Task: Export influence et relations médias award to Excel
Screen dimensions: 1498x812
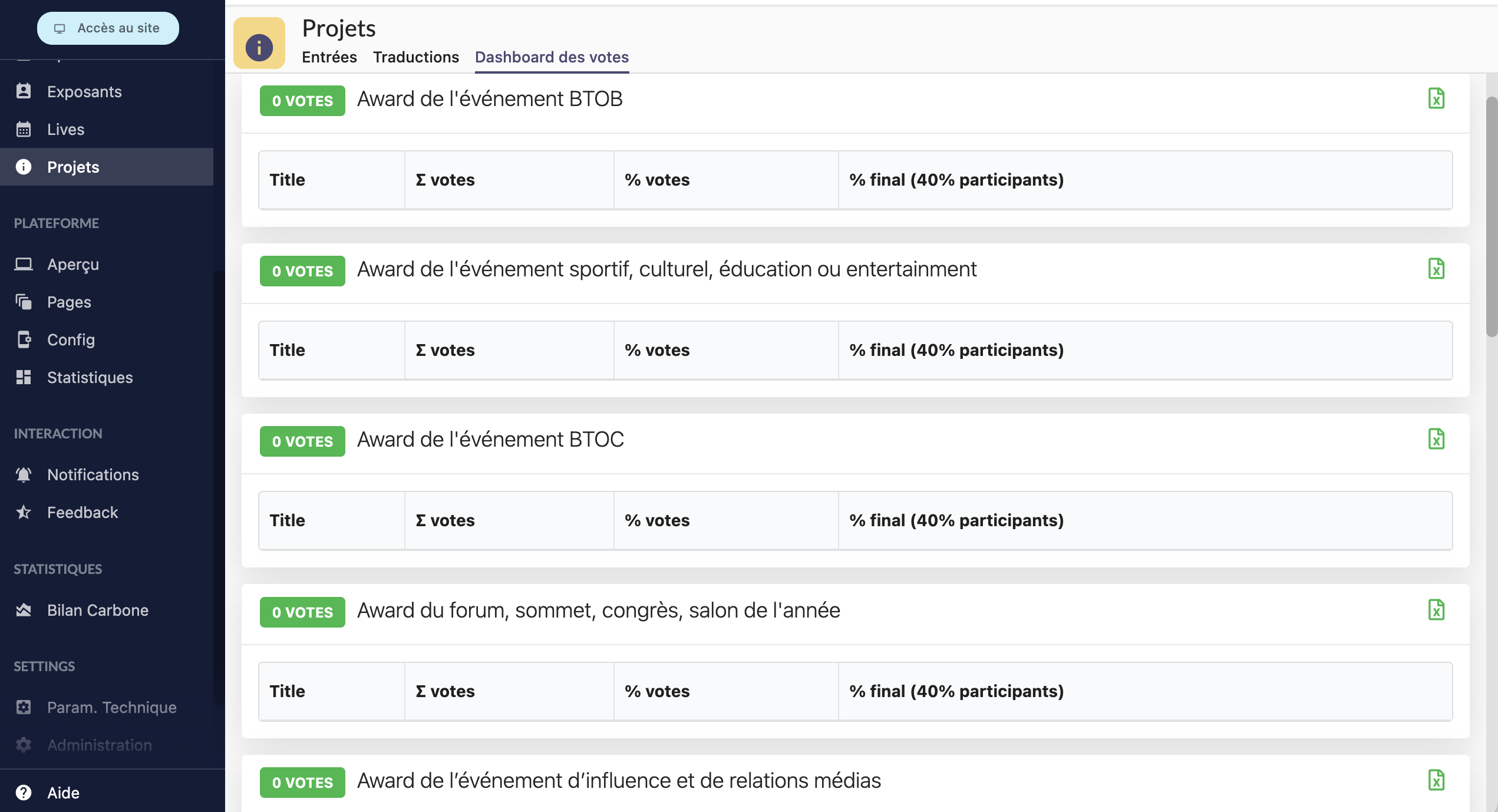Action: (1436, 780)
